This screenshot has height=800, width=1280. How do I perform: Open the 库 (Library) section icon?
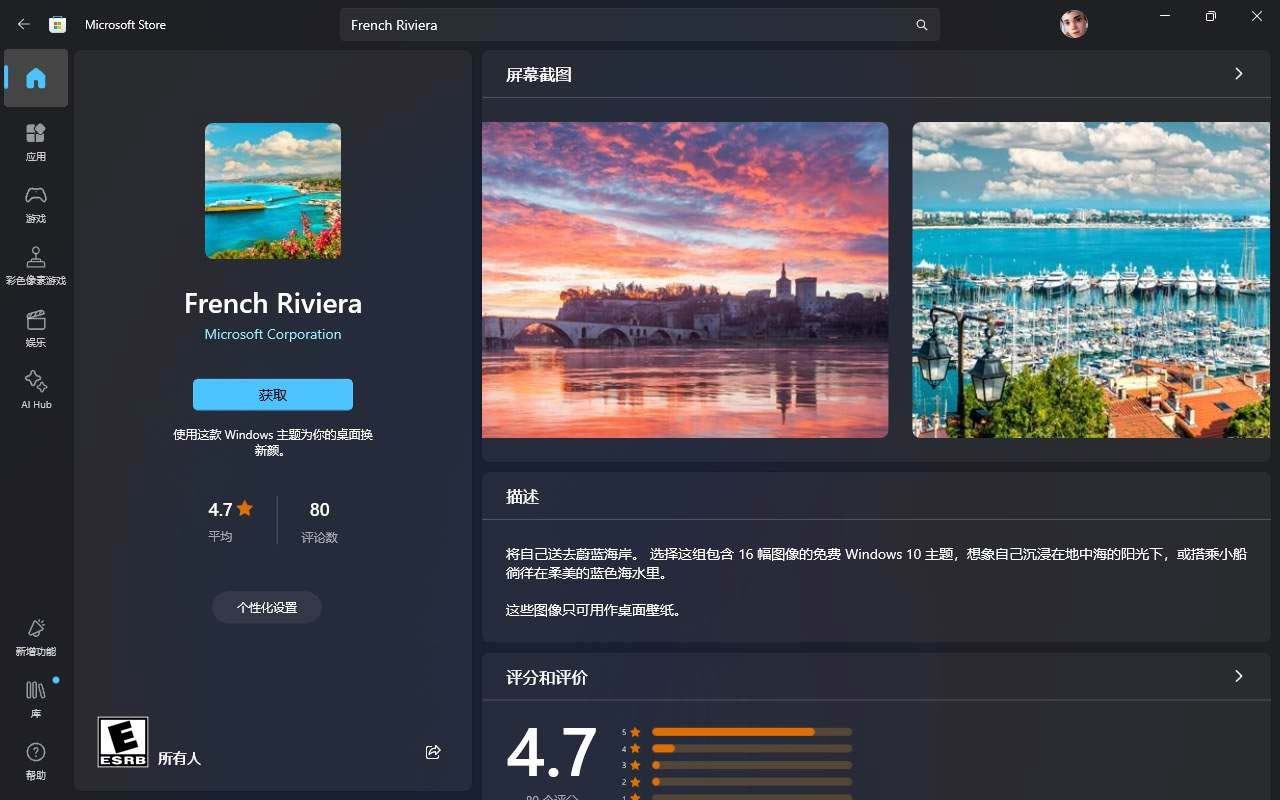tap(36, 696)
